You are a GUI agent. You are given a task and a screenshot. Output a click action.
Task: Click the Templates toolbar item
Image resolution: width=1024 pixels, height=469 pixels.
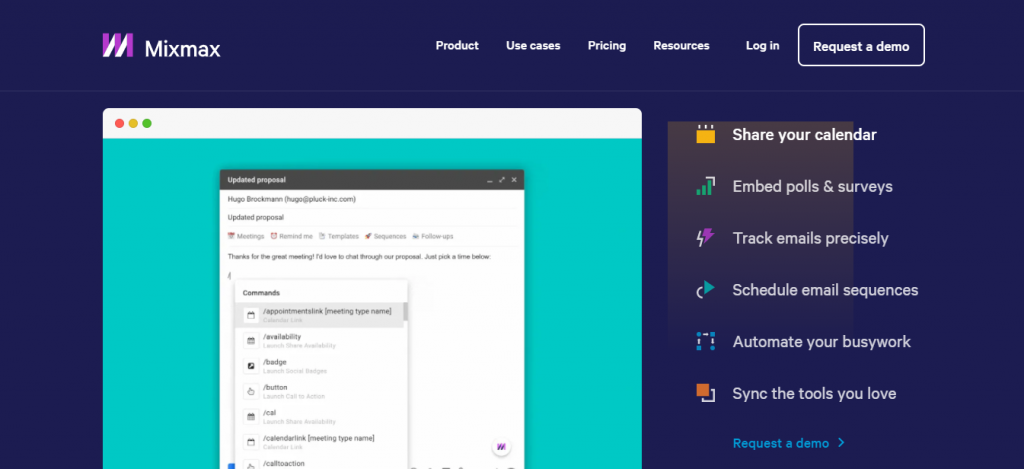[338, 236]
